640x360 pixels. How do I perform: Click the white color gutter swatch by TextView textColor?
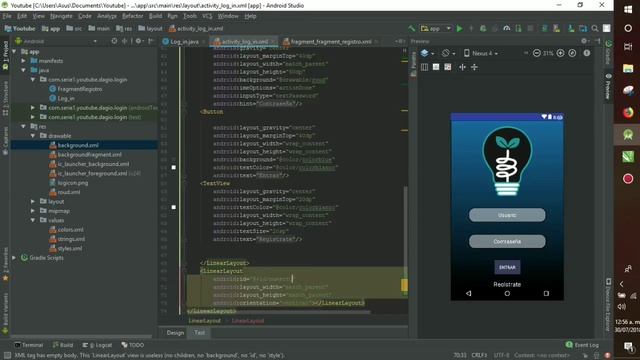coord(173,207)
